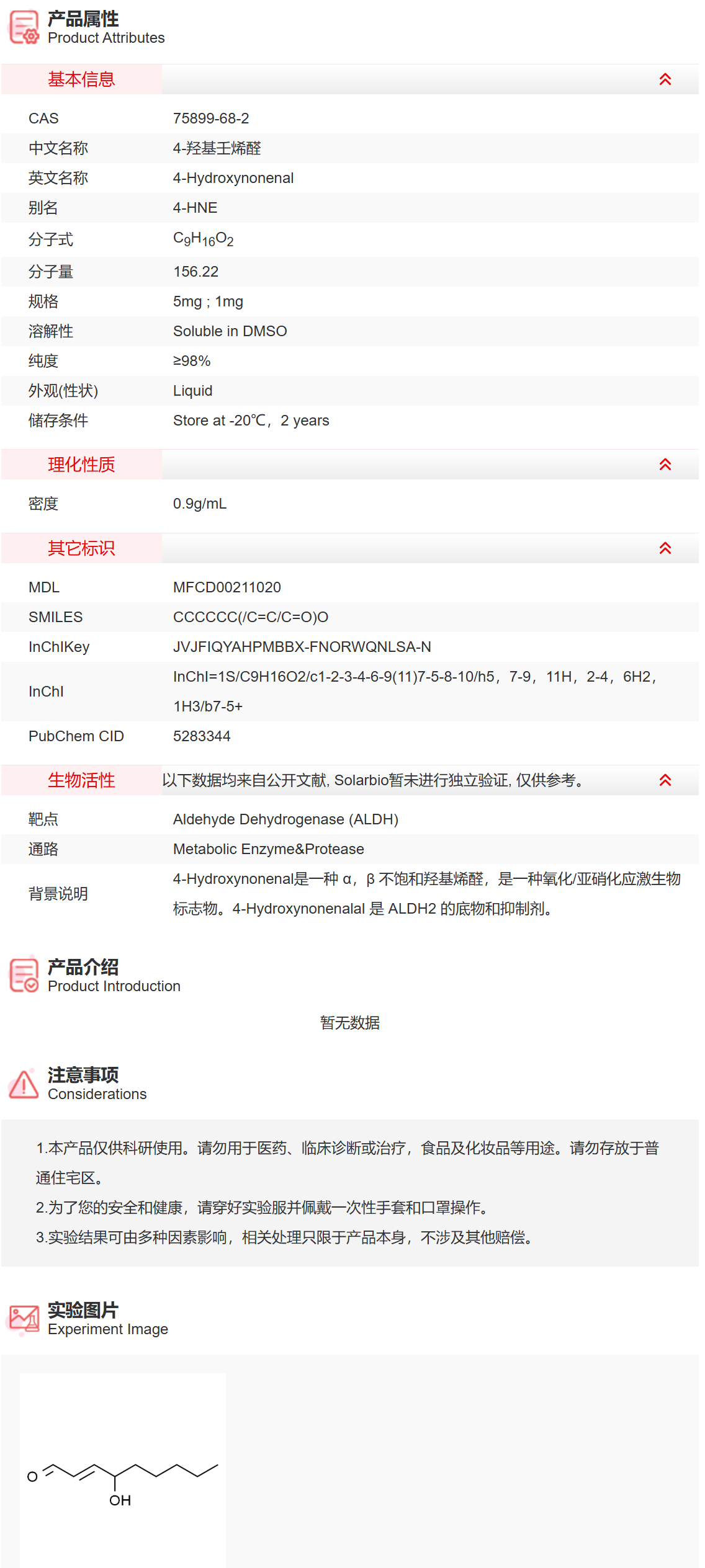Screen dimensions: 705x1568
Task: Collapse the 其它标识 section chevron
Action: [x=665, y=548]
